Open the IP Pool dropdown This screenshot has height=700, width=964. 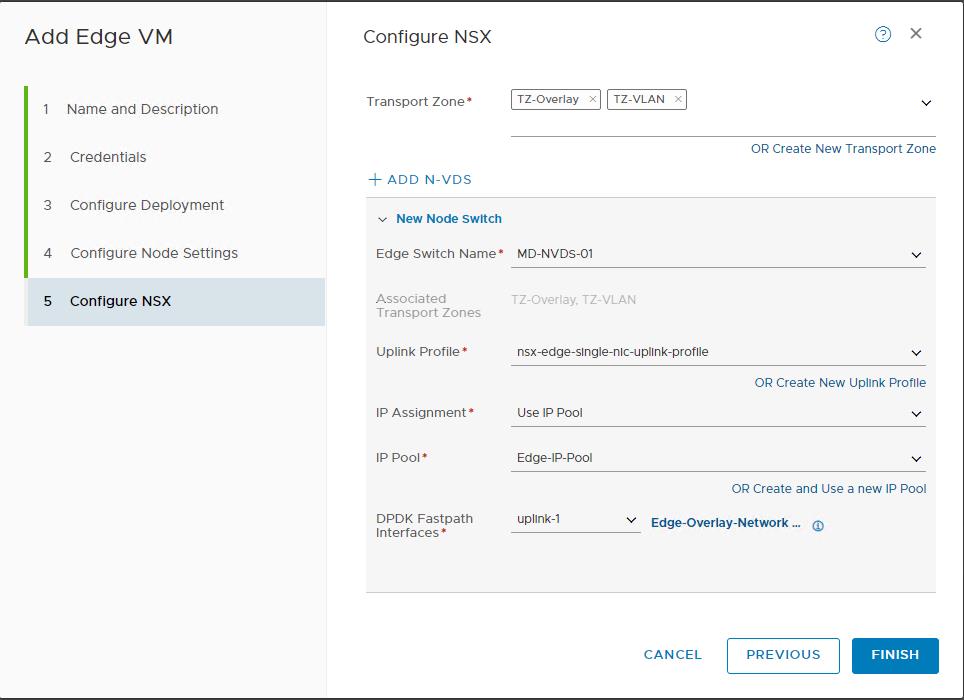click(x=916, y=459)
